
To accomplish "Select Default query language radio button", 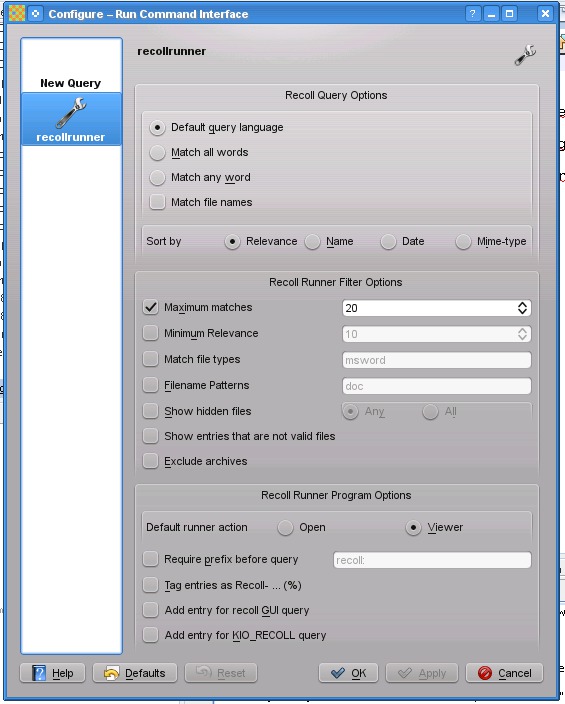I will [x=157, y=128].
